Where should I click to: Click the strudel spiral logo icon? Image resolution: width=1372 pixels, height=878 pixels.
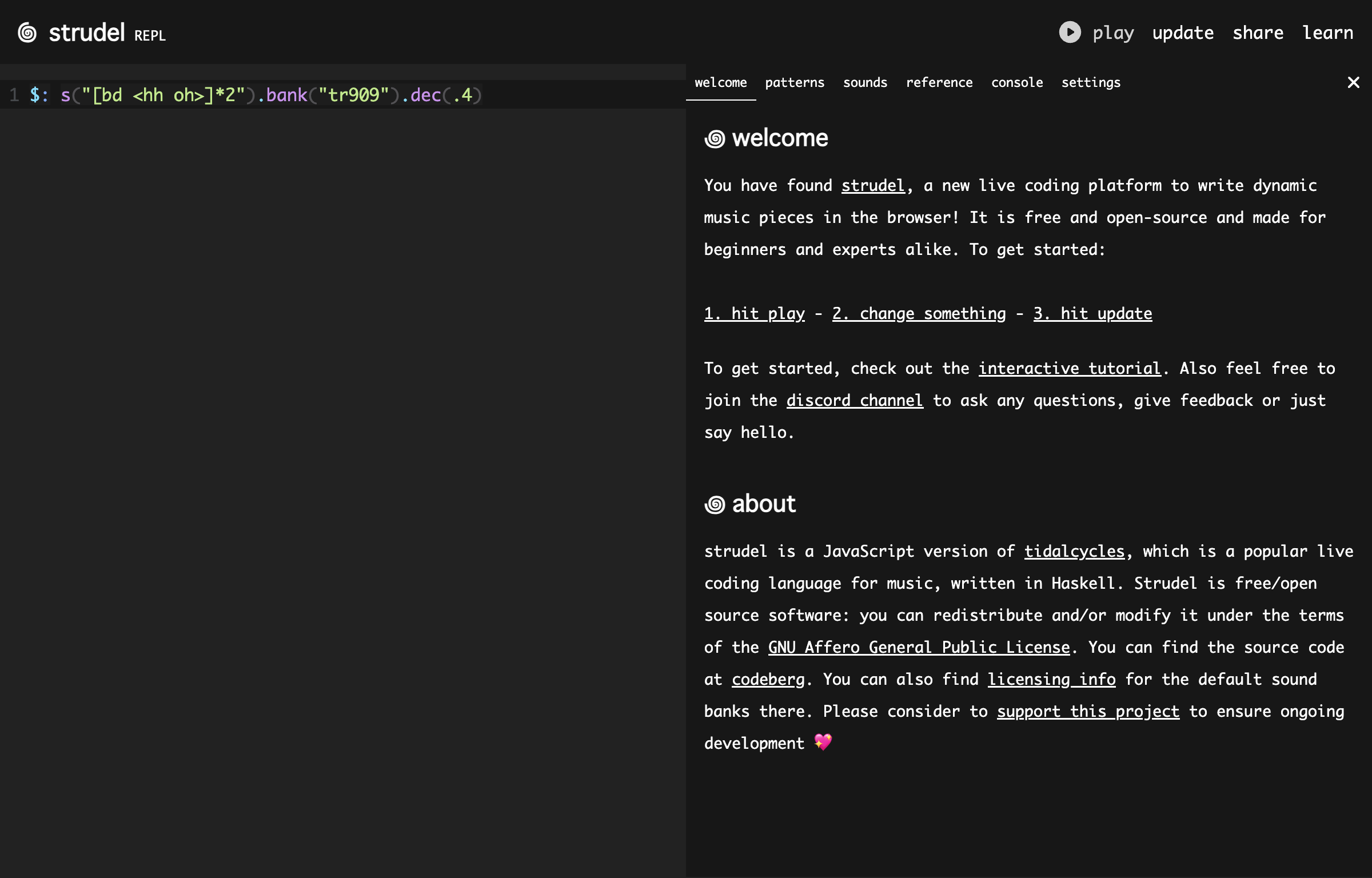[27, 33]
